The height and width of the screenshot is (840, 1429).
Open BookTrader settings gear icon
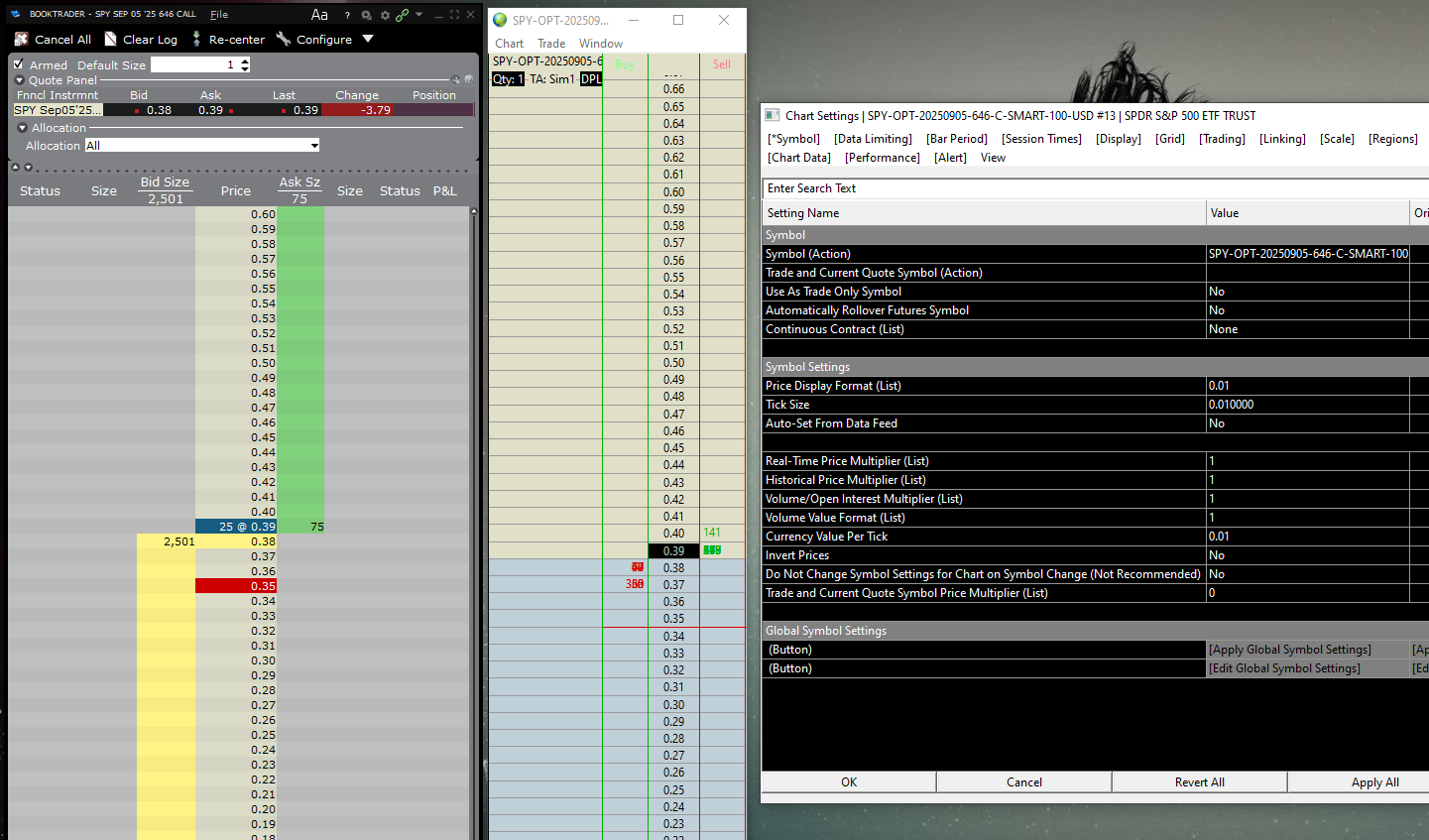click(385, 15)
